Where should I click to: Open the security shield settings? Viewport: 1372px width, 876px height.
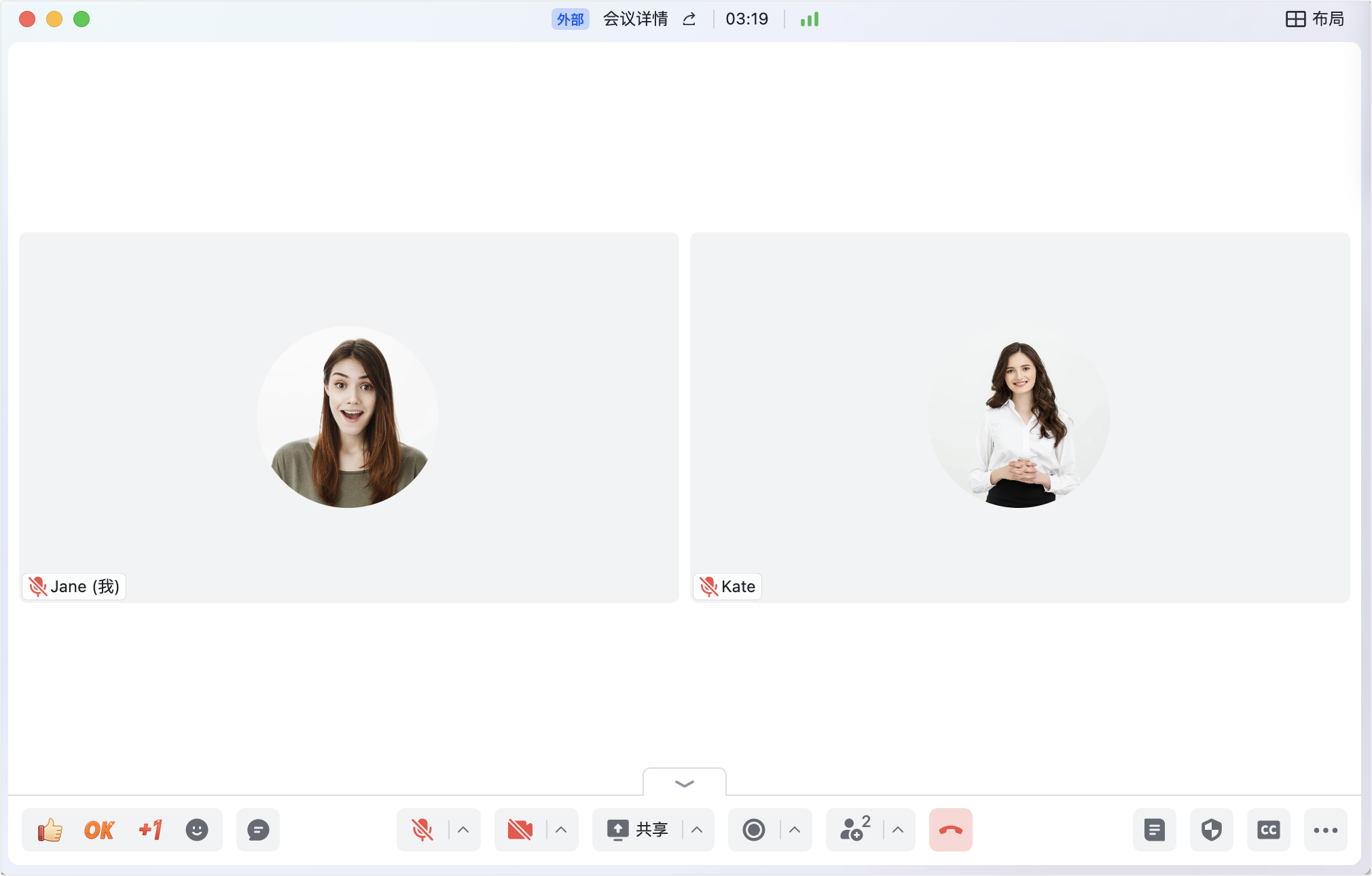[x=1212, y=830]
